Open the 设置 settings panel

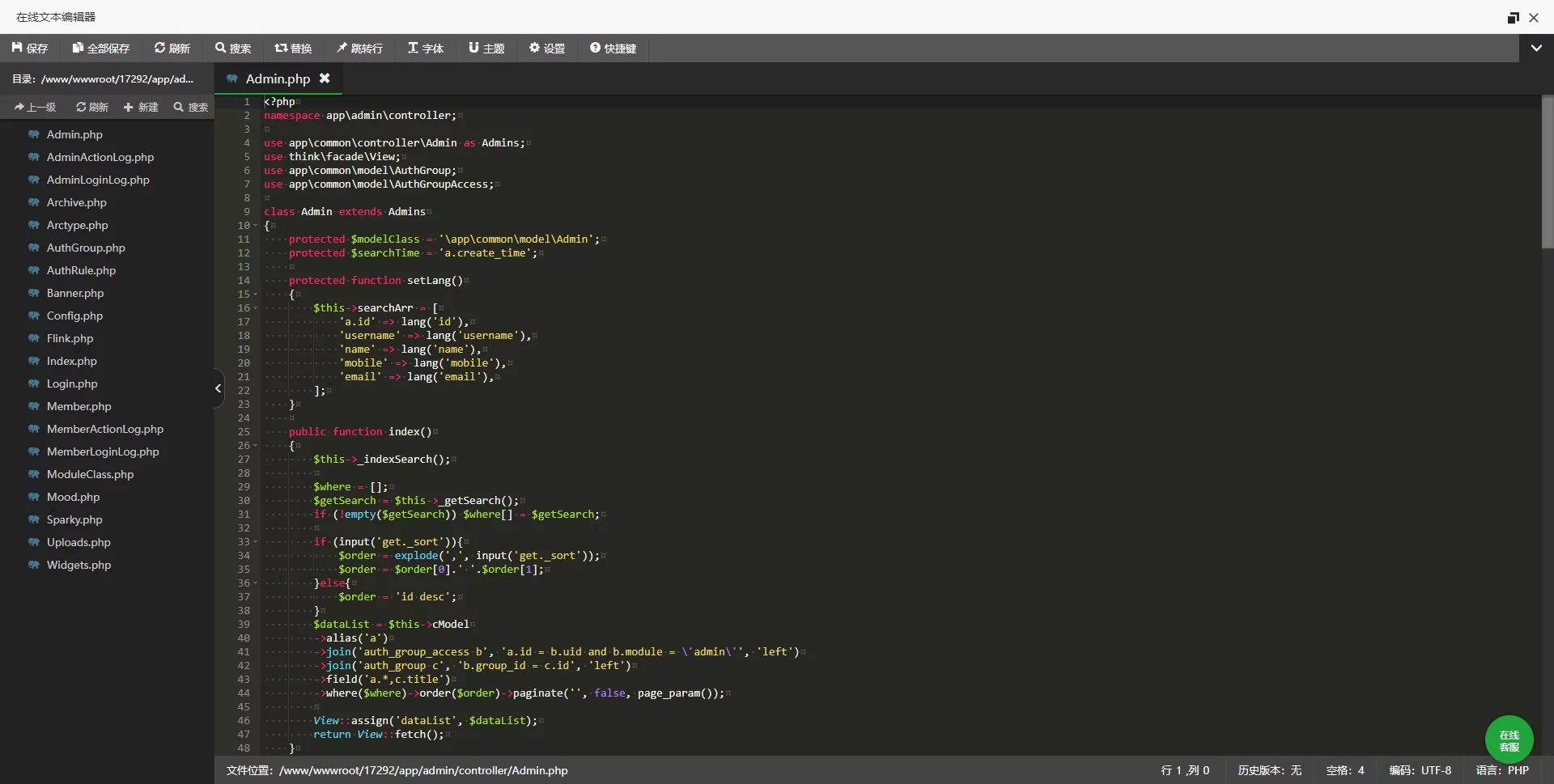pos(547,49)
